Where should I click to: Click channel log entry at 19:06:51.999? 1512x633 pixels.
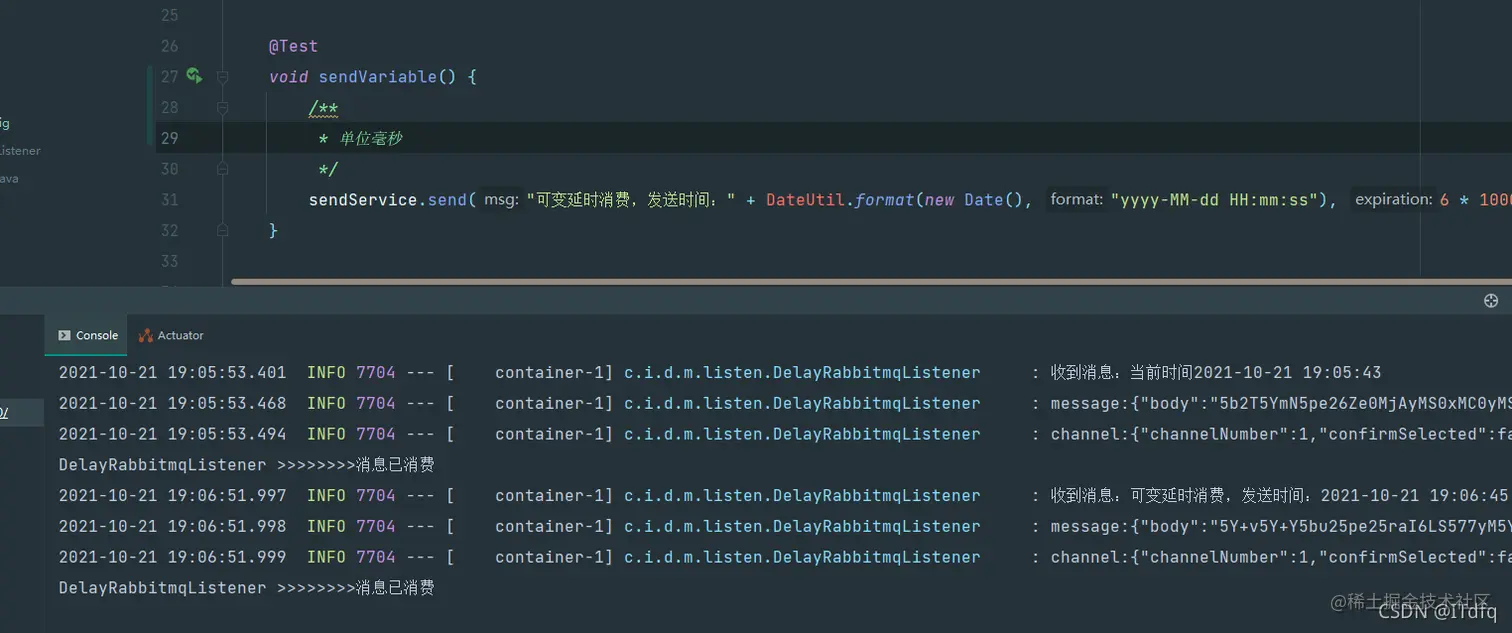coord(1280,557)
